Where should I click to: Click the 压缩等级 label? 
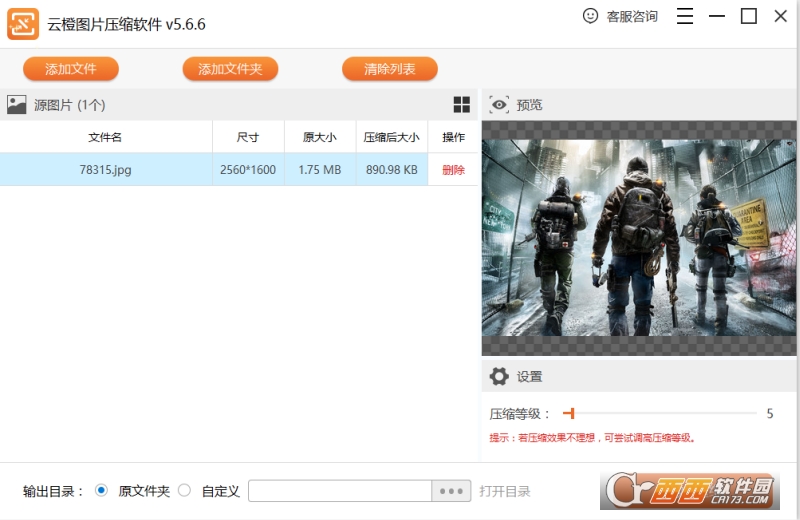[x=519, y=414]
